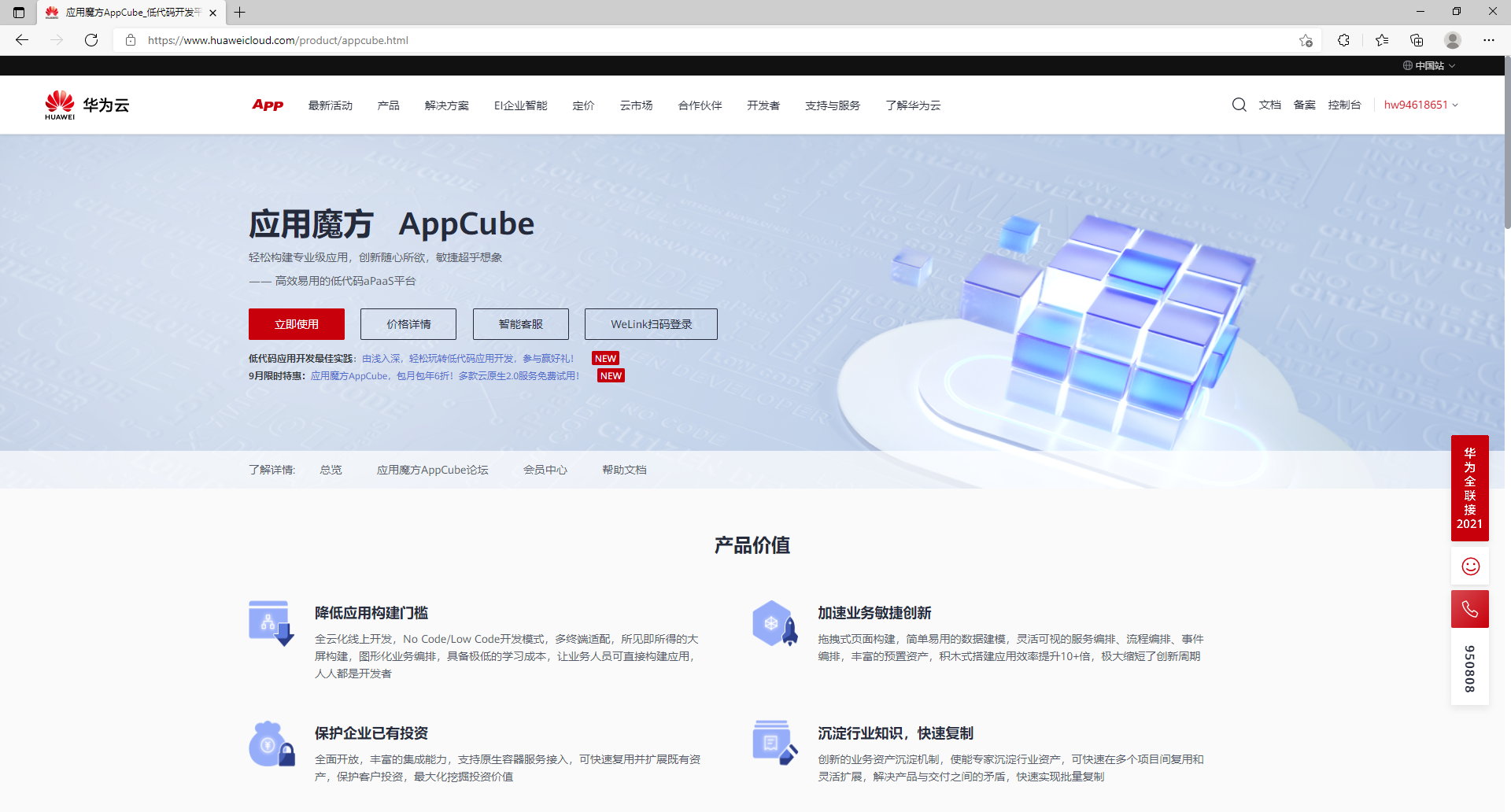Open the 9月限时特惠 AppCube discount link
The height and width of the screenshot is (812, 1511).
[445, 376]
